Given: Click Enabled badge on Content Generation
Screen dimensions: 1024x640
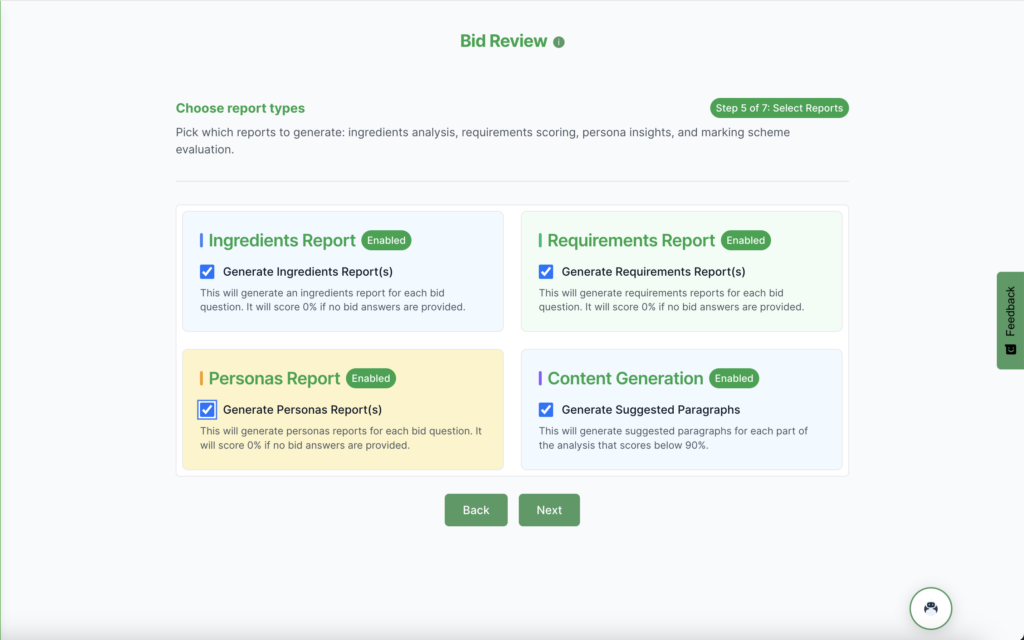Looking at the screenshot, I should (x=734, y=378).
